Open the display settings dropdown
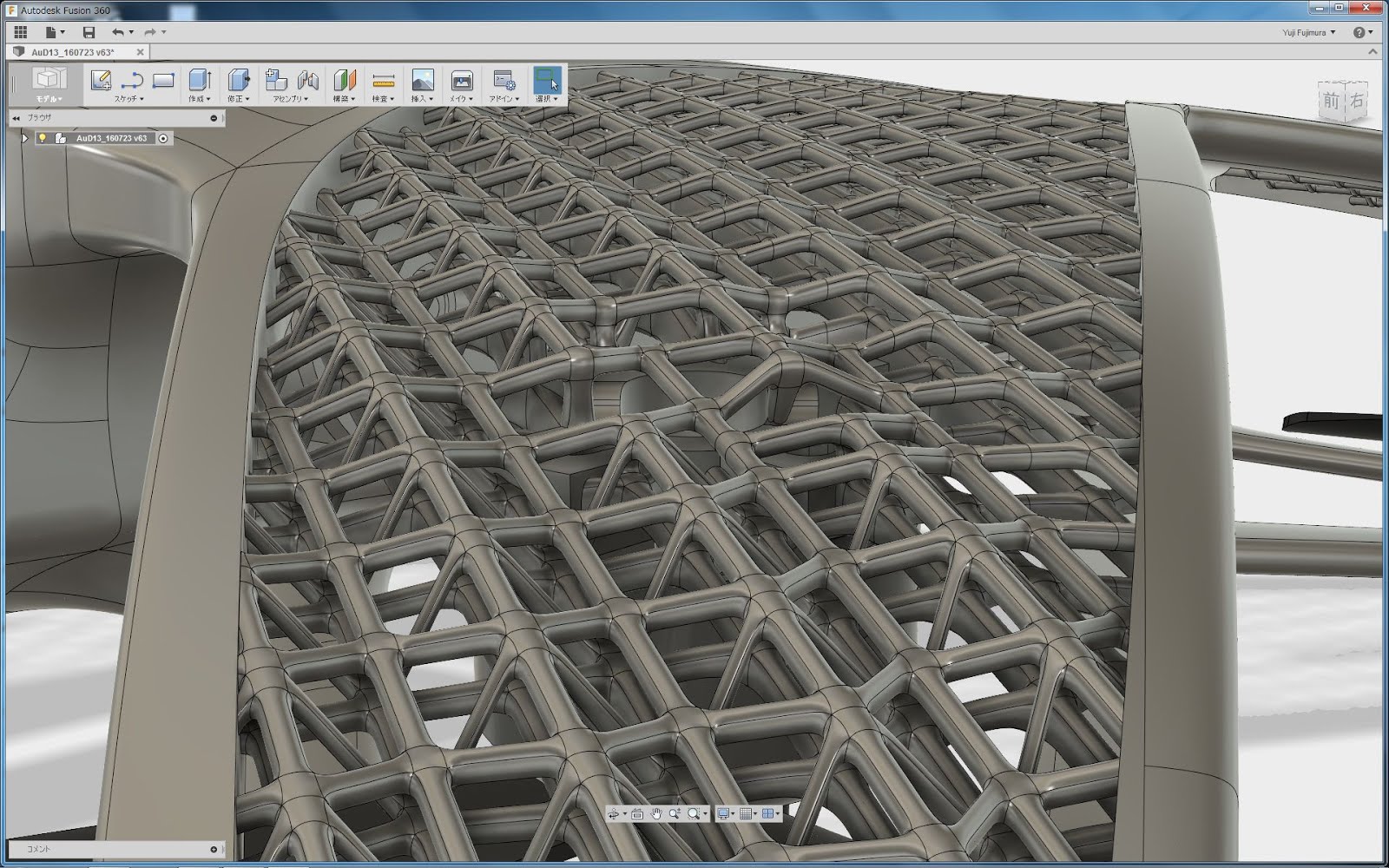This screenshot has height=868, width=1389. coord(724,814)
